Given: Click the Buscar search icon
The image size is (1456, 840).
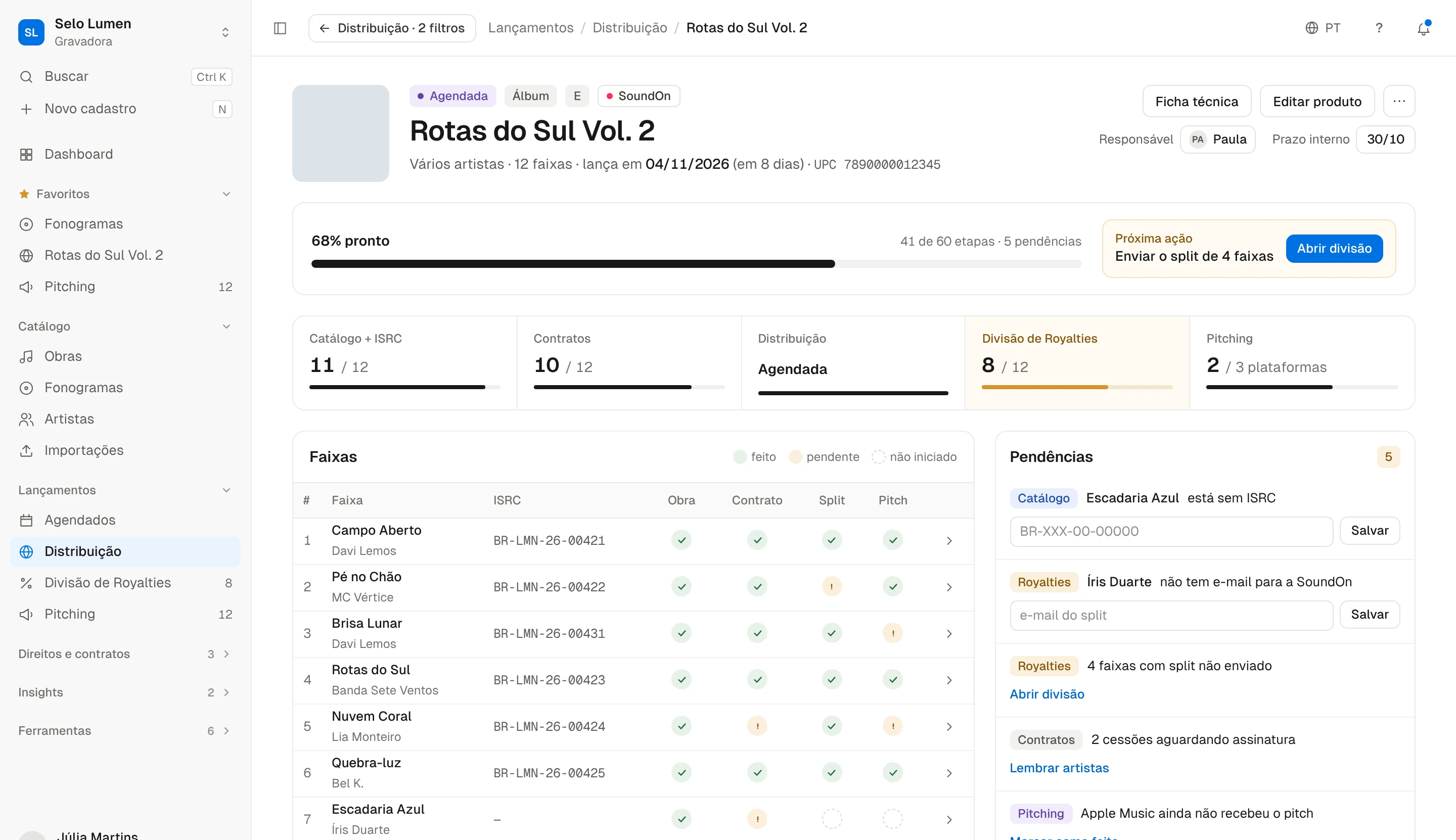Looking at the screenshot, I should click(x=26, y=77).
